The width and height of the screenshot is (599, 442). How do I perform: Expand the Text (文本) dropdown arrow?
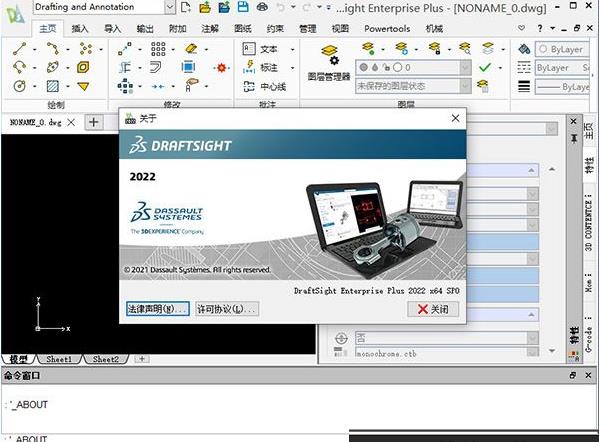(293, 49)
